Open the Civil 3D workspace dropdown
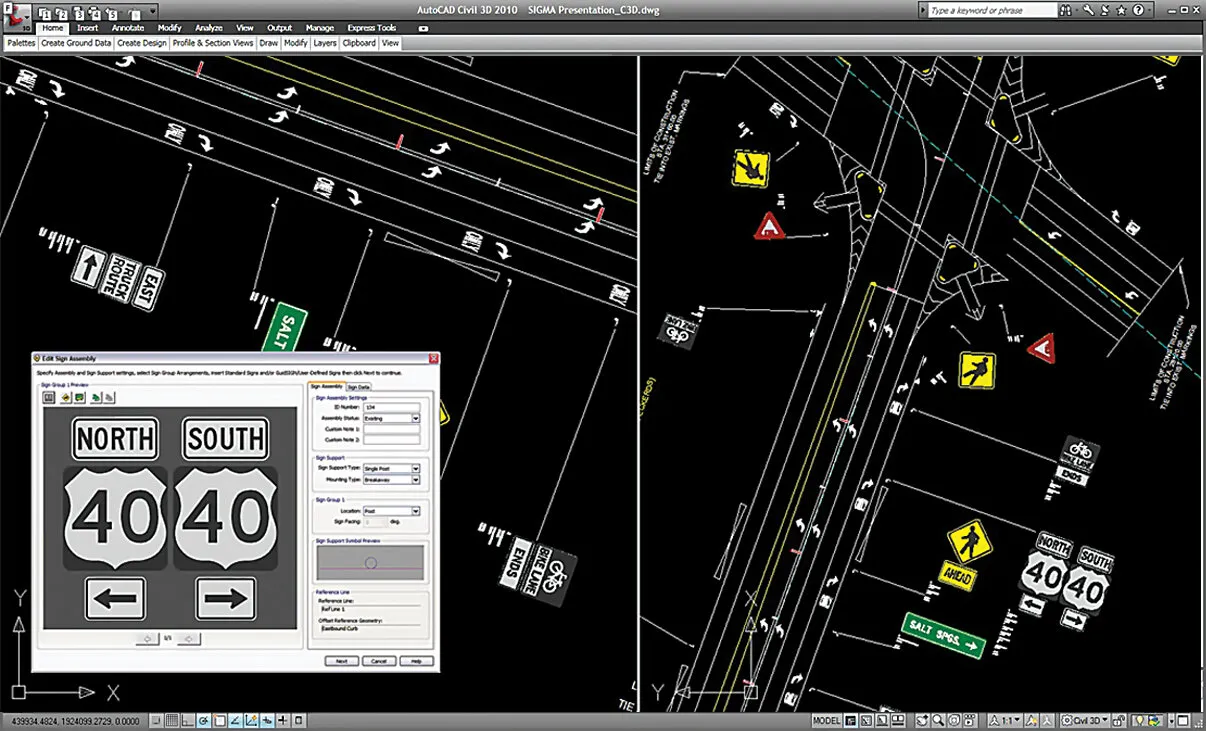 (1104, 720)
